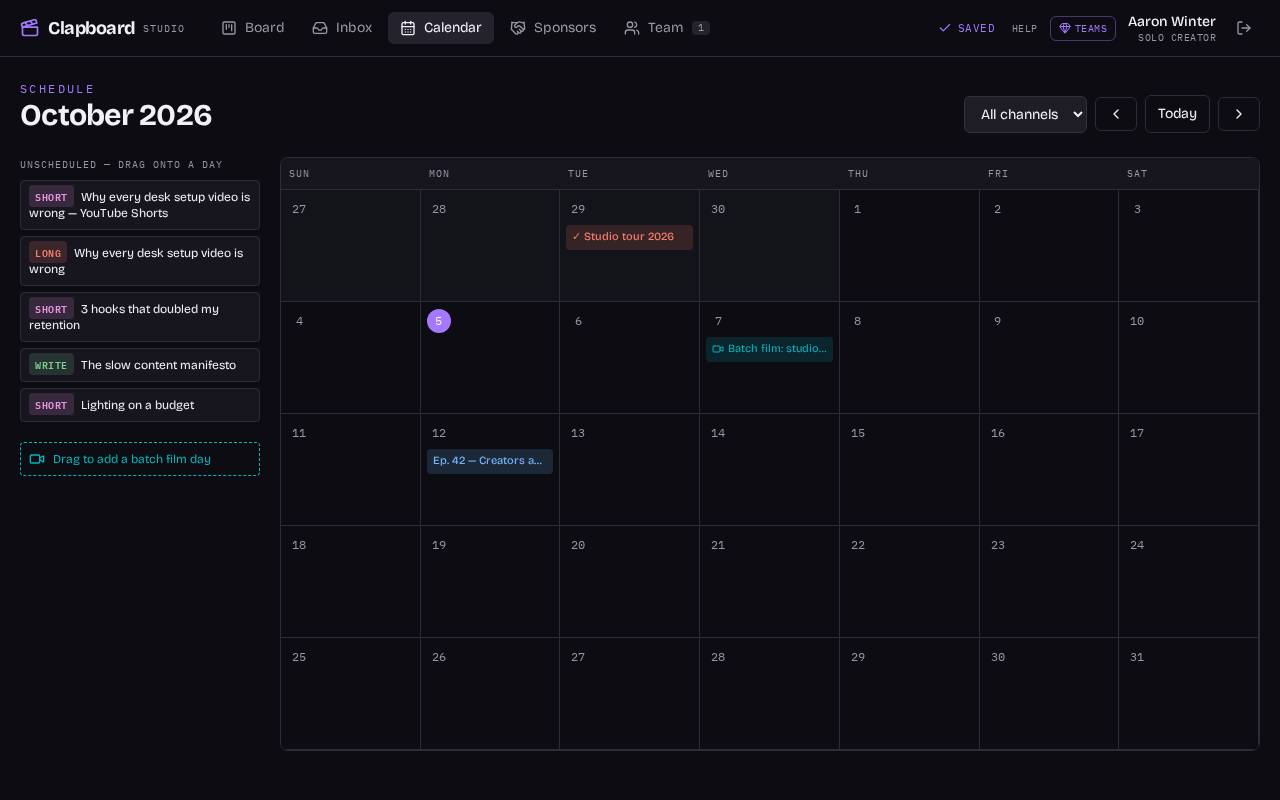Open the Inbox tab
This screenshot has width=1280, height=800.
pyautogui.click(x=342, y=28)
